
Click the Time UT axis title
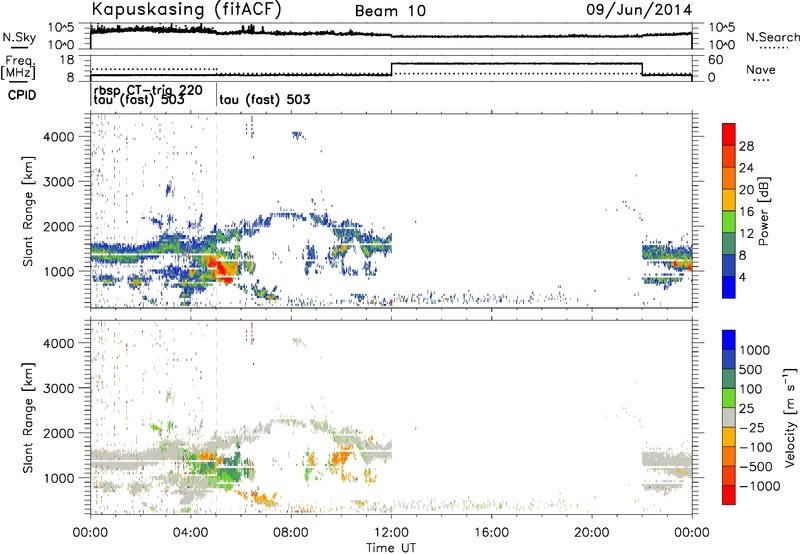[x=391, y=548]
